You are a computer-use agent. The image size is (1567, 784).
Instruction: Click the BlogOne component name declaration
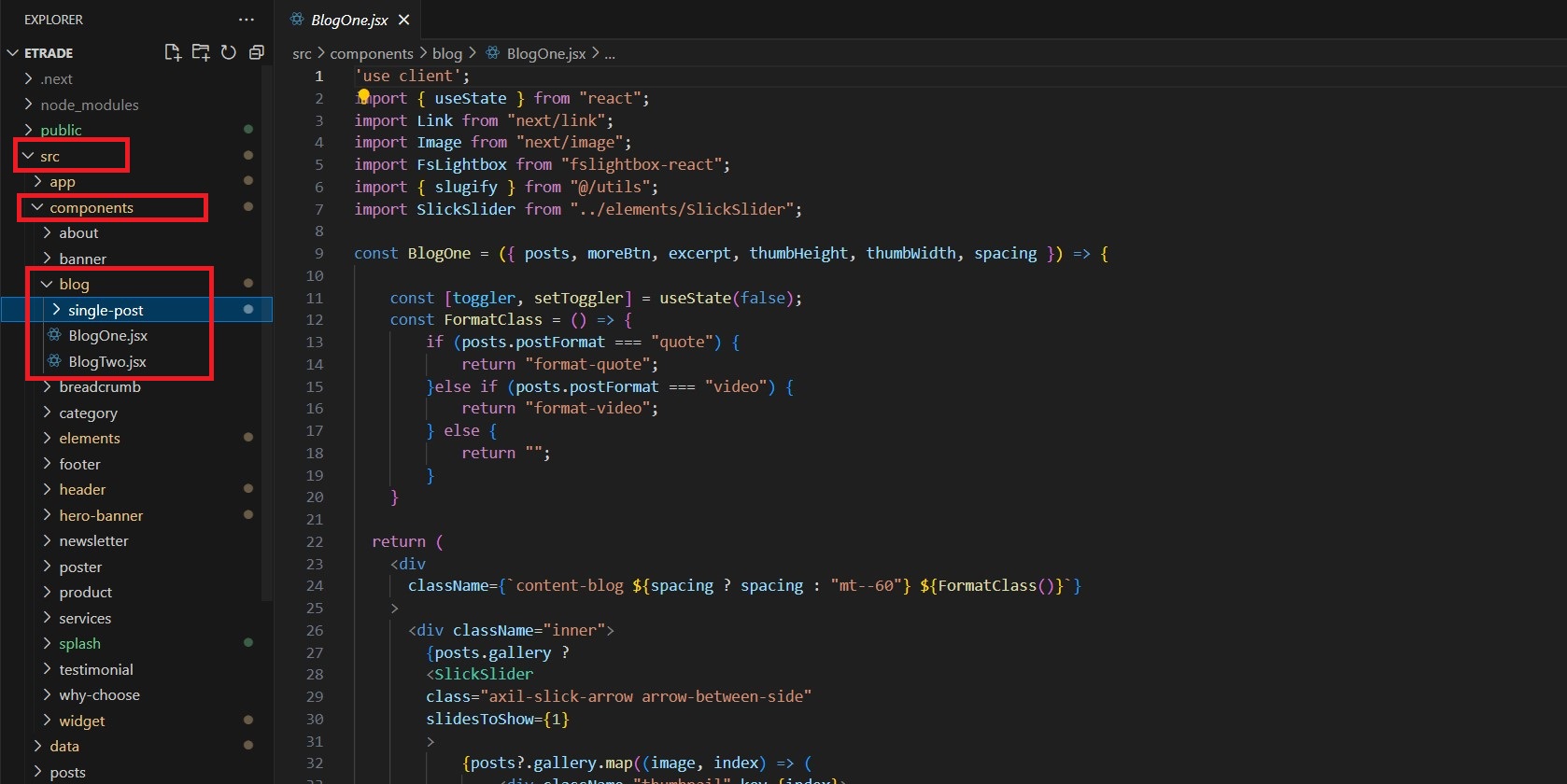(439, 253)
